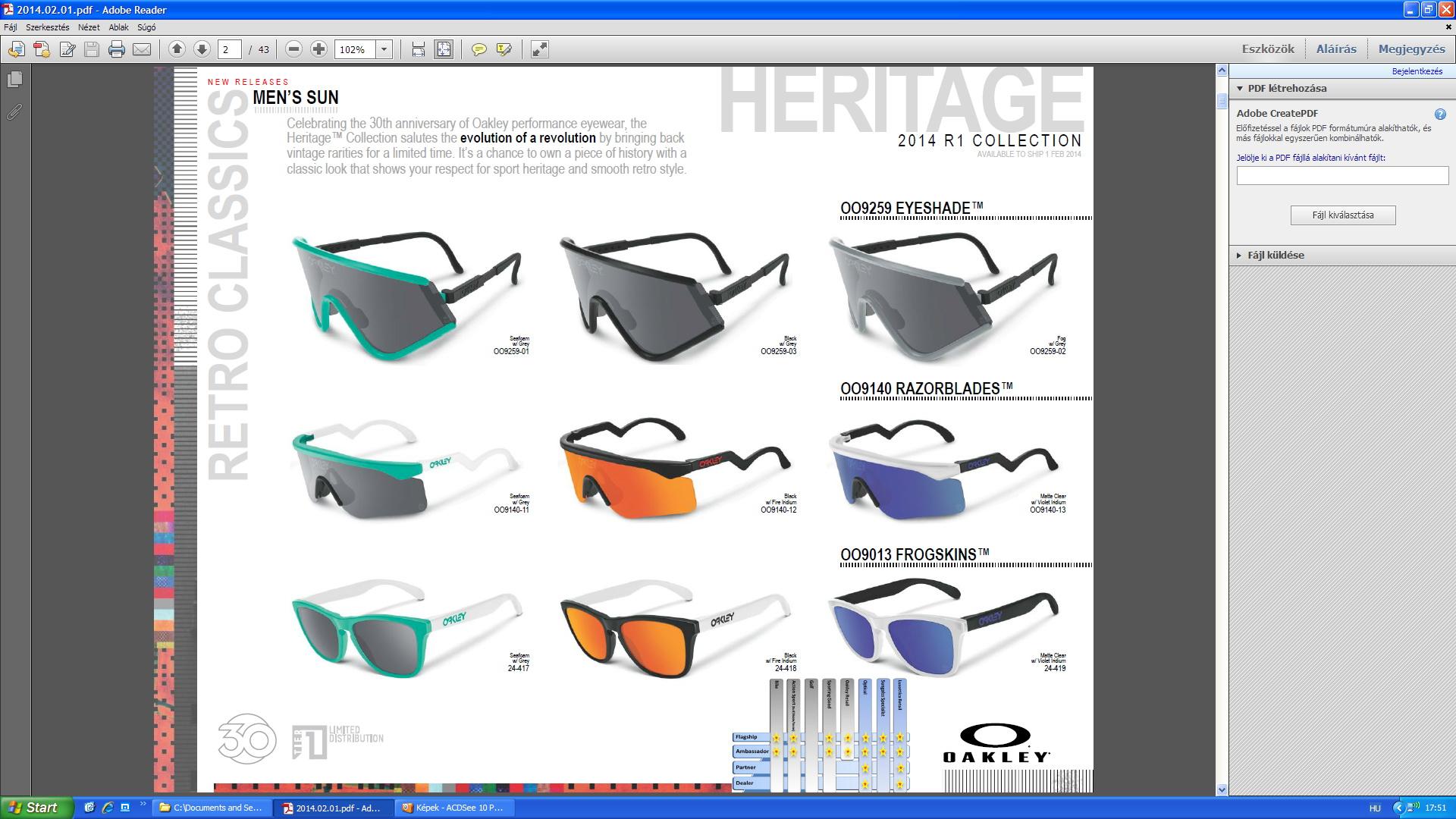This screenshot has height=819, width=1456.
Task: Click the Fájl kiválasztása button
Action: [x=1342, y=215]
